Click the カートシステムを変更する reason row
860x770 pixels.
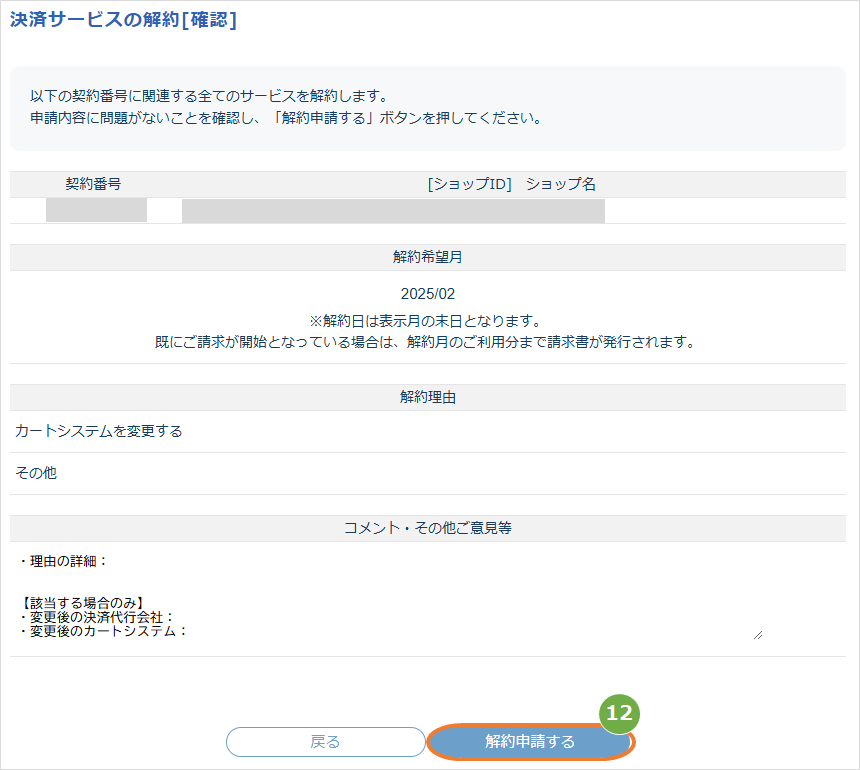tap(428, 432)
